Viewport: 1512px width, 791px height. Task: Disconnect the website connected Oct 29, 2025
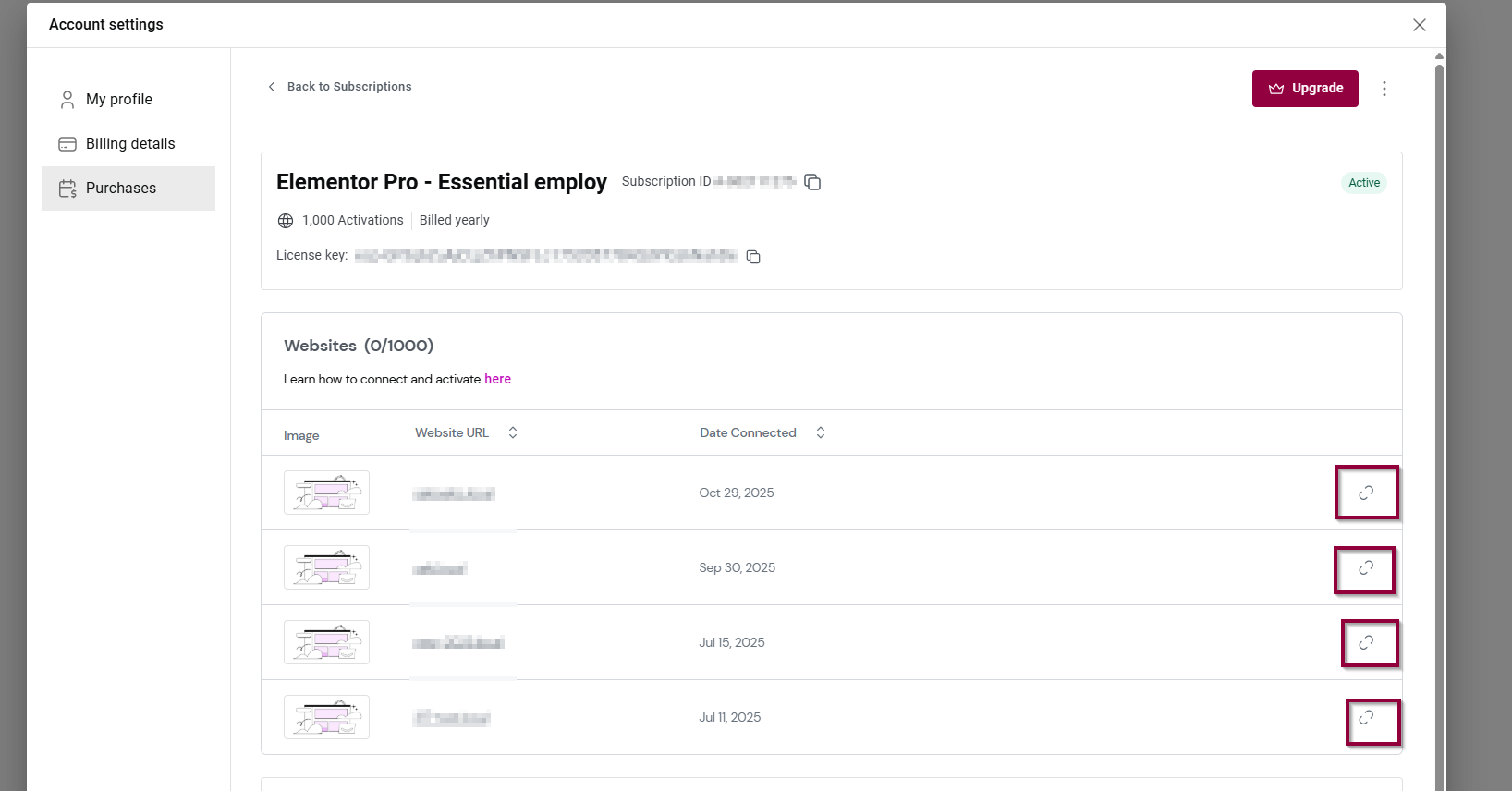(x=1367, y=493)
